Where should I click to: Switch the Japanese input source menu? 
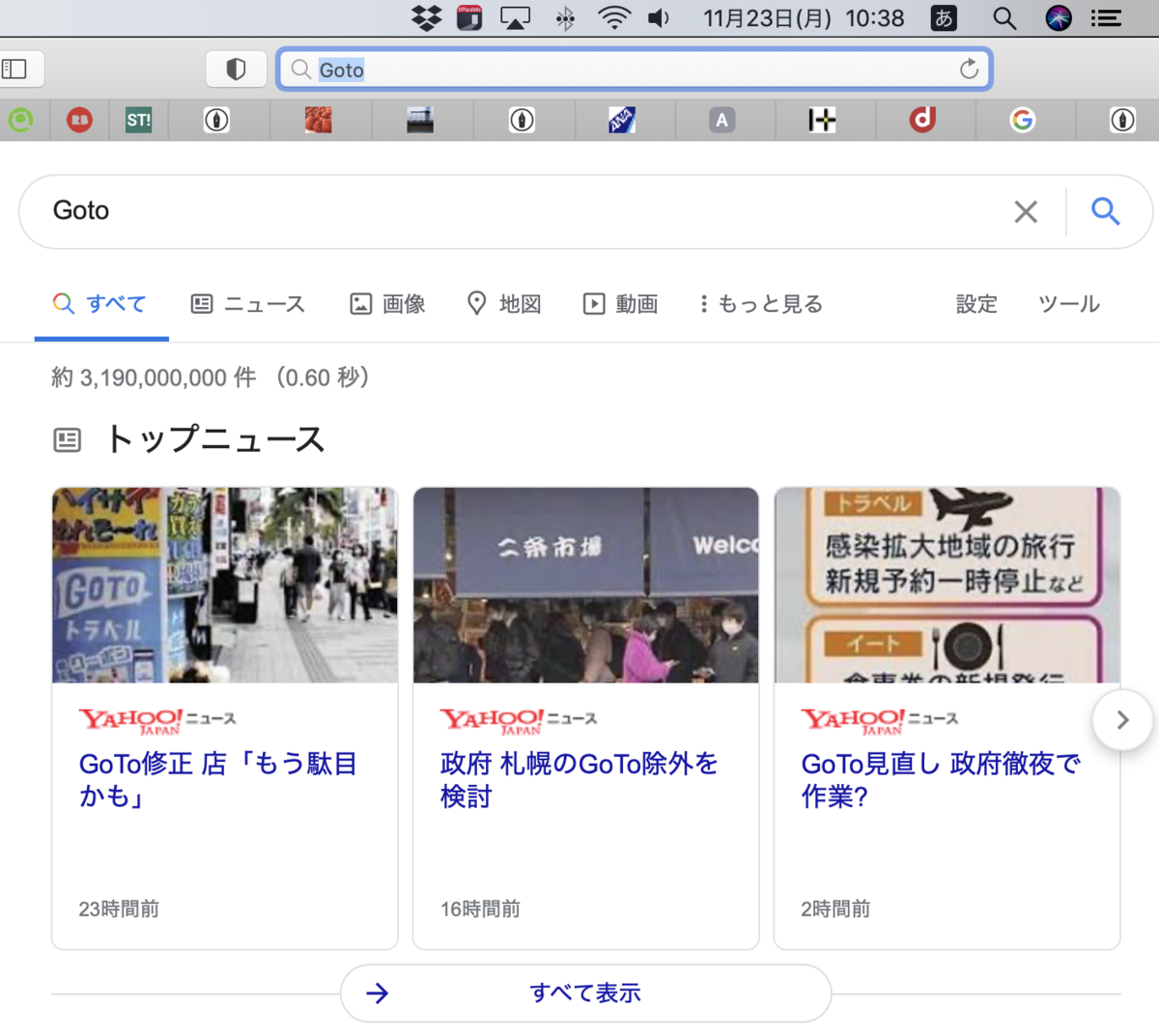point(944,17)
